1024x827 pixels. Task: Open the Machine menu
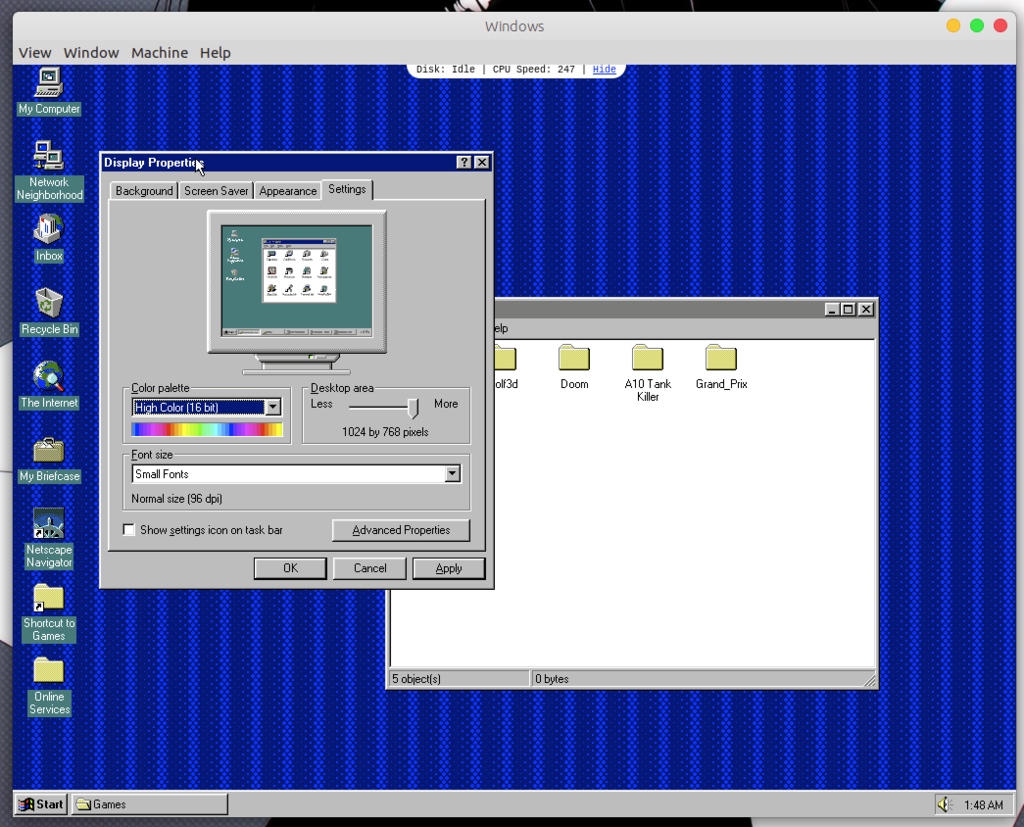pos(159,52)
